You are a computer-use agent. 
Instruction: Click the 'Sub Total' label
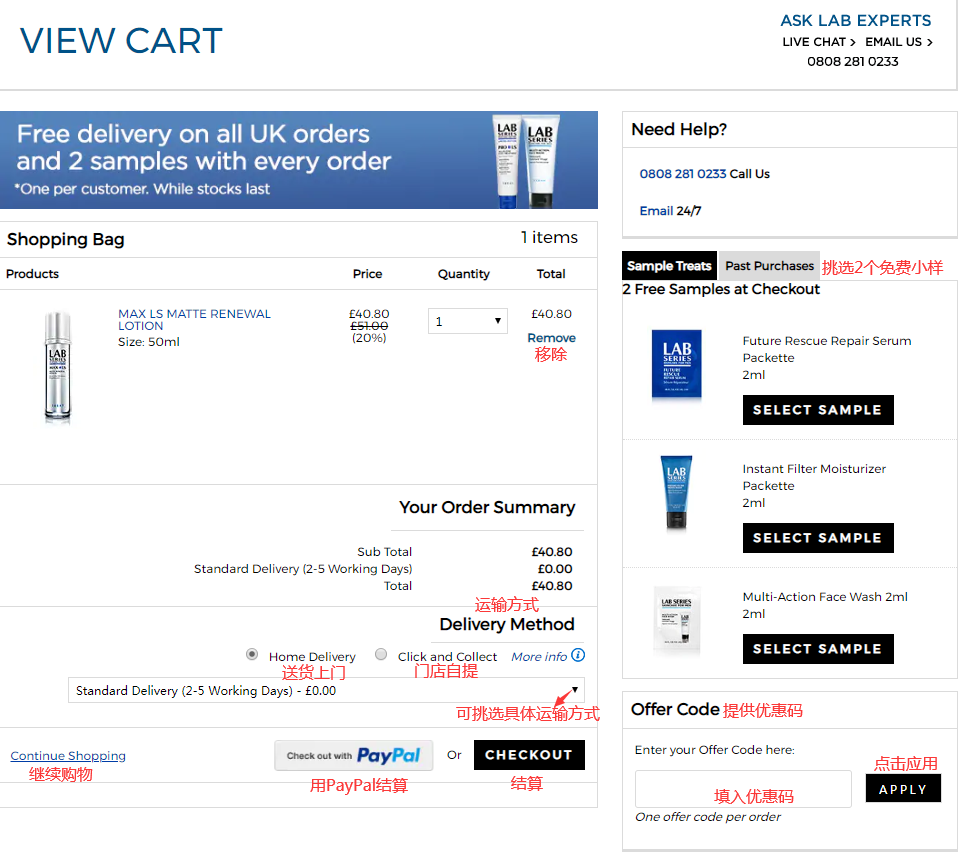click(x=385, y=552)
